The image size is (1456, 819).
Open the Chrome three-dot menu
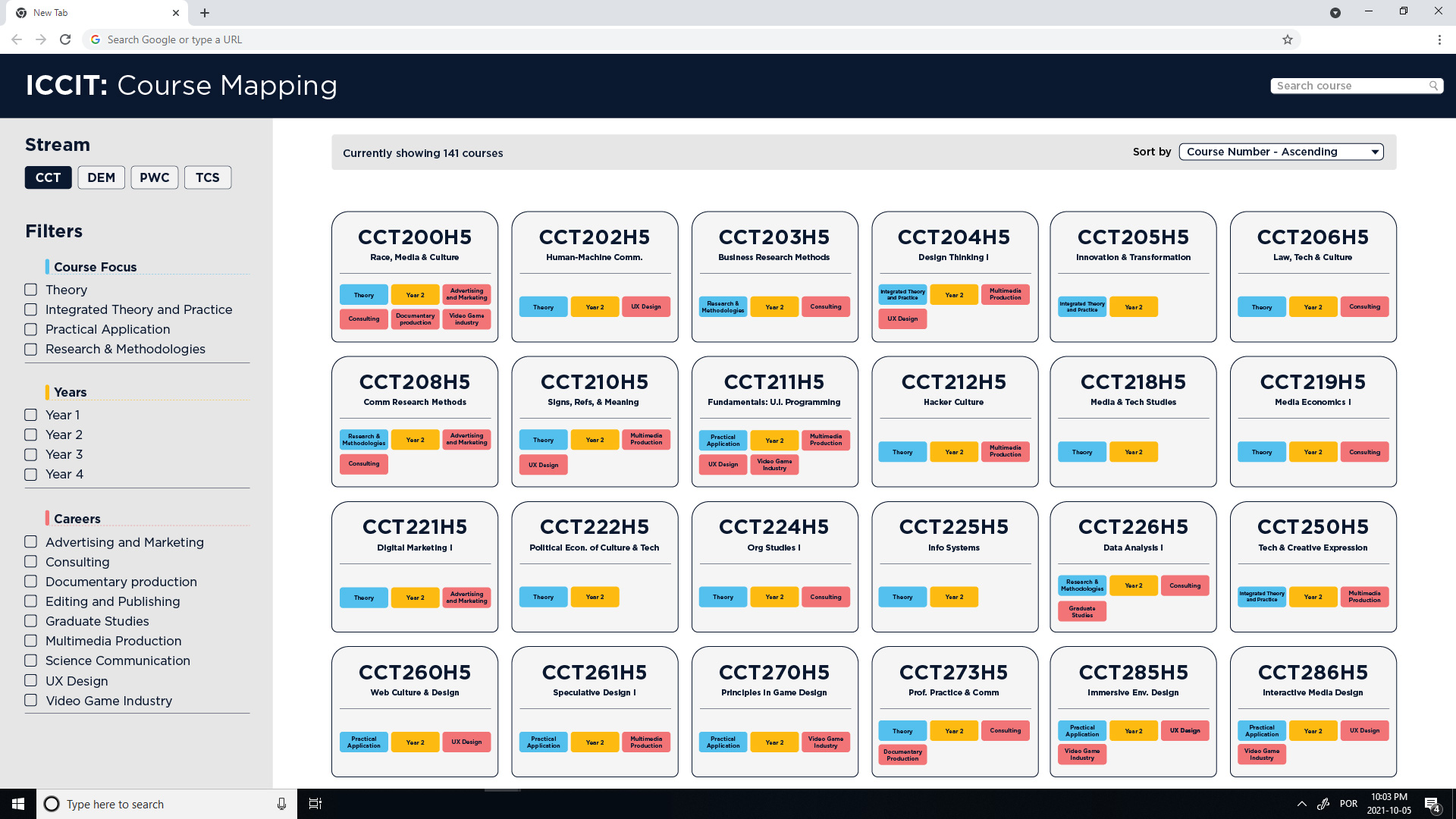[x=1439, y=39]
